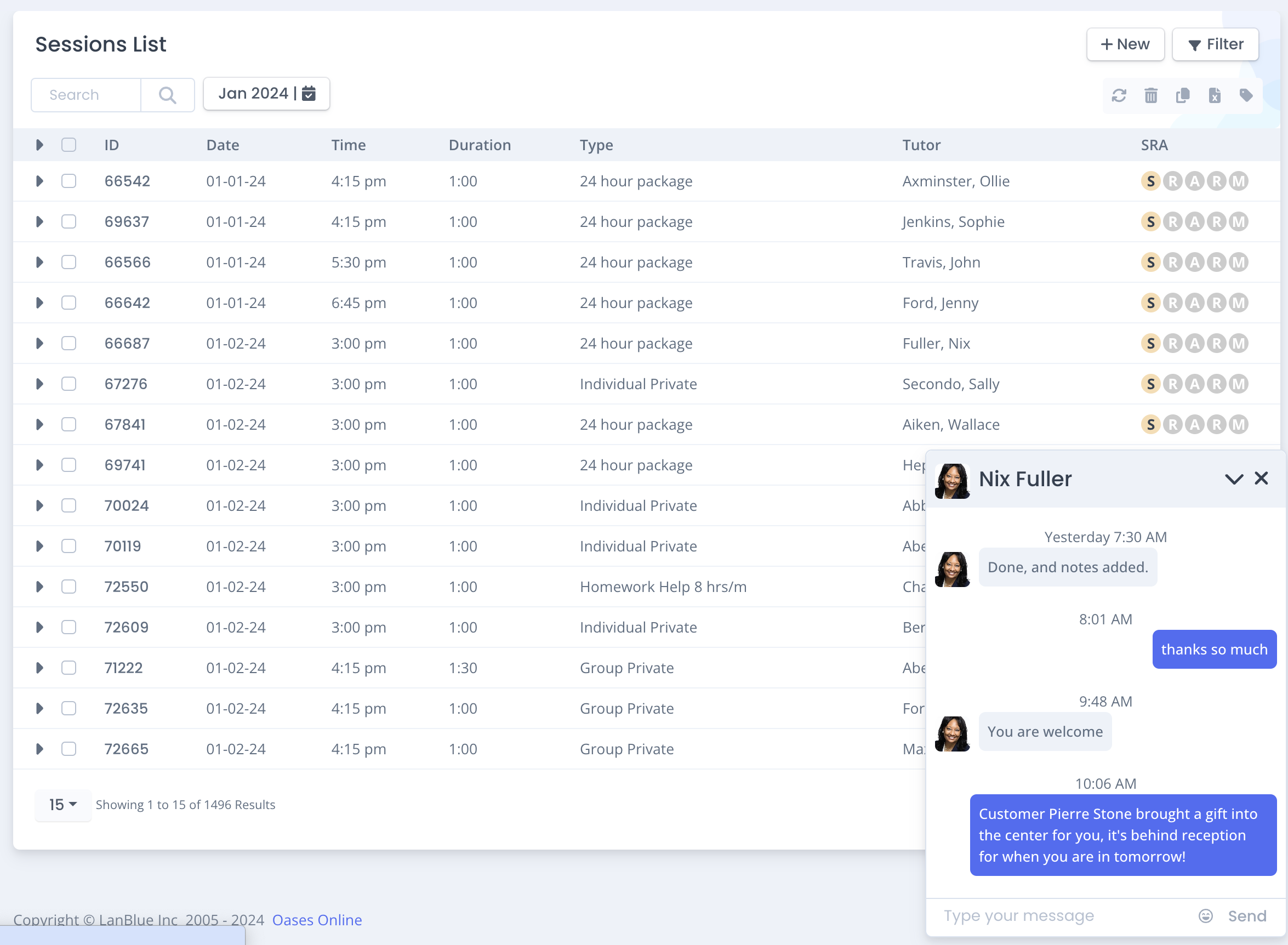The width and height of the screenshot is (1288, 945).
Task: Expand row for session 70119
Action: tap(39, 547)
